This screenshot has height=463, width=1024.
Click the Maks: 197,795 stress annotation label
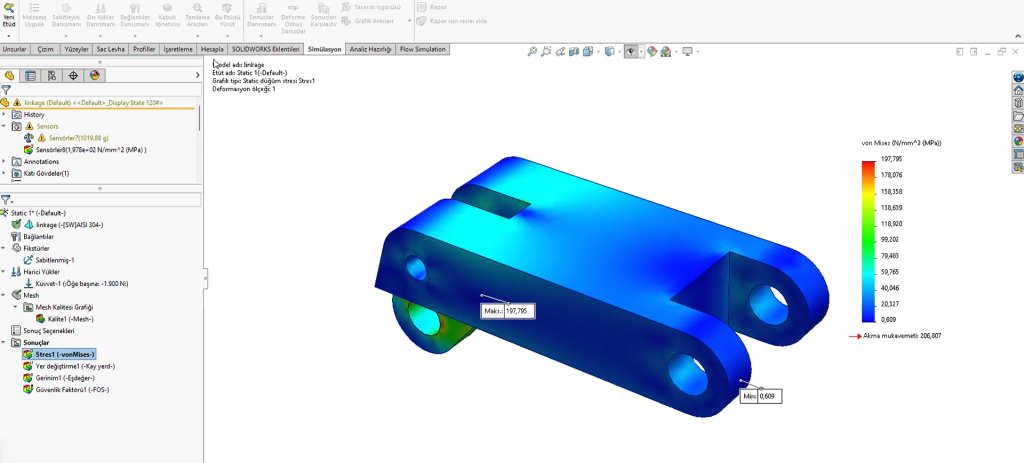coord(510,311)
